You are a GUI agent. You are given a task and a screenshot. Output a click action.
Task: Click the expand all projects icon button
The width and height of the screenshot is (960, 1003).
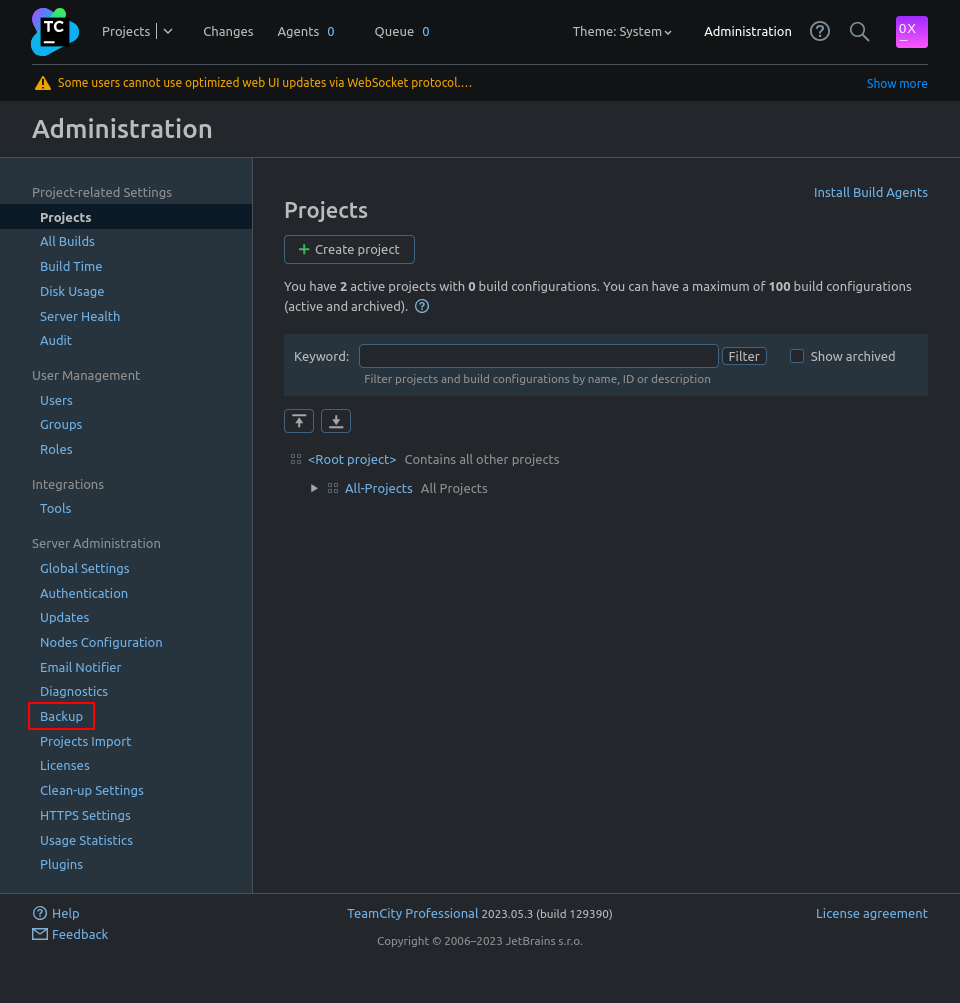pos(336,421)
